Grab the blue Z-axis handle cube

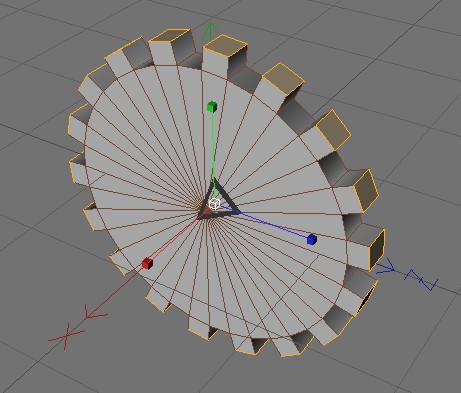pyautogui.click(x=312, y=239)
